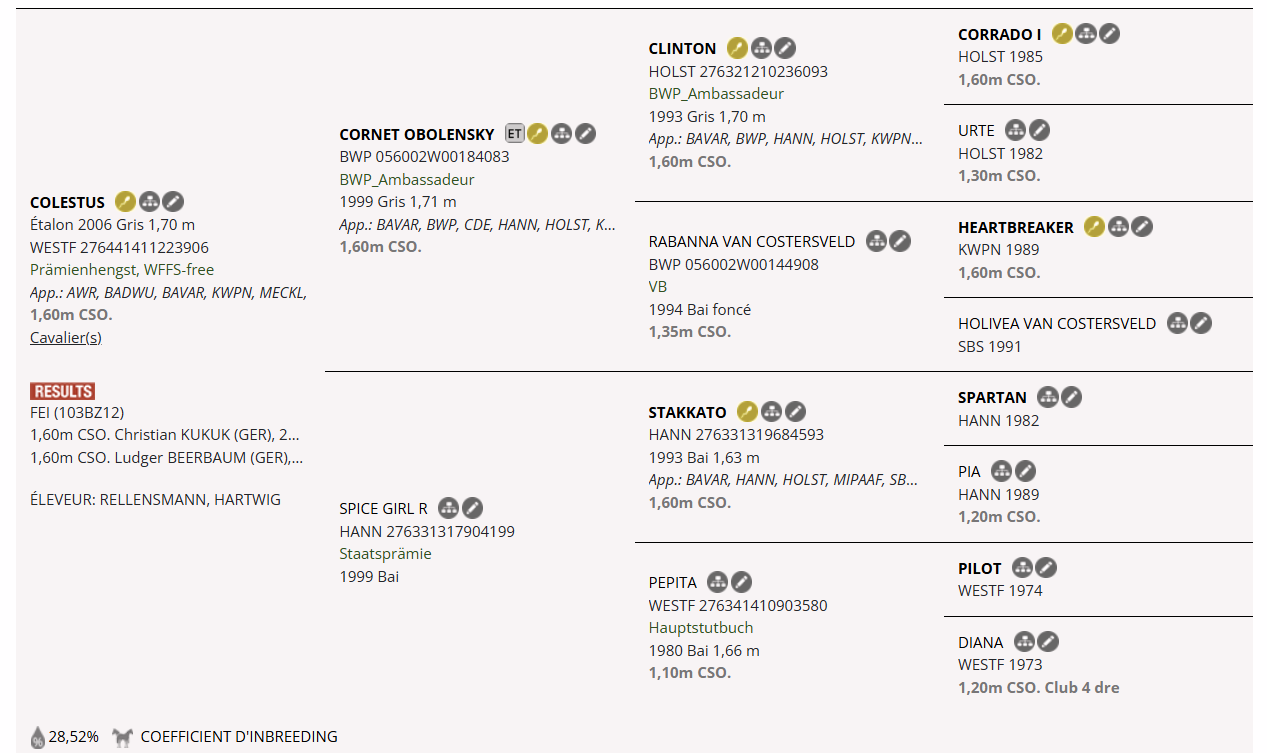Open the CLINTON horse name link

click(x=682, y=48)
